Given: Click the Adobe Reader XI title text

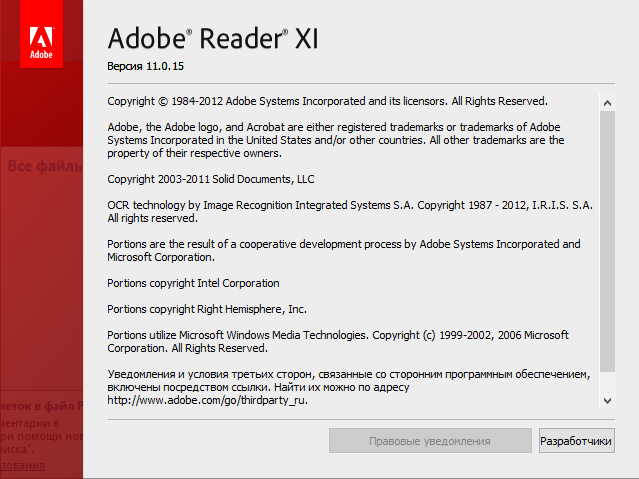Looking at the screenshot, I should point(212,39).
